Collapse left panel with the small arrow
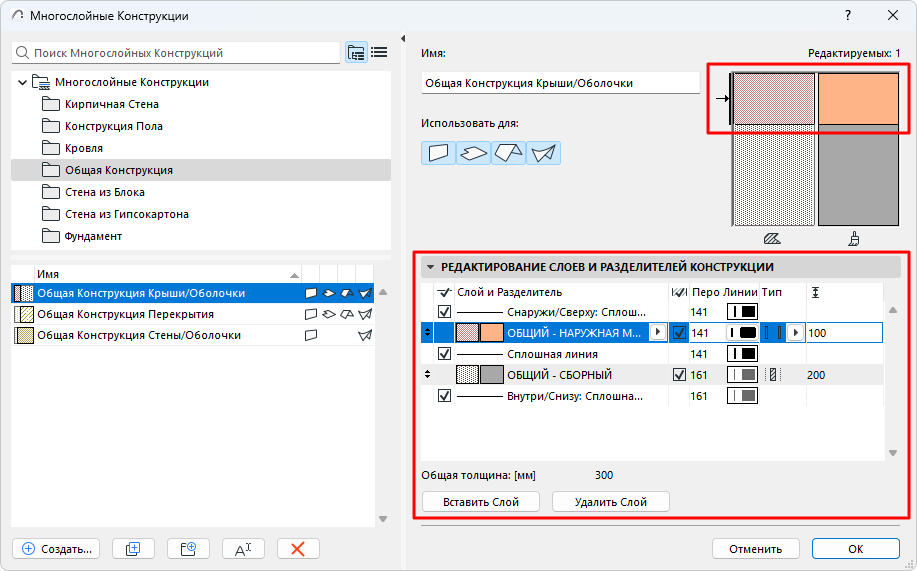The height and width of the screenshot is (571, 917). click(x=403, y=39)
